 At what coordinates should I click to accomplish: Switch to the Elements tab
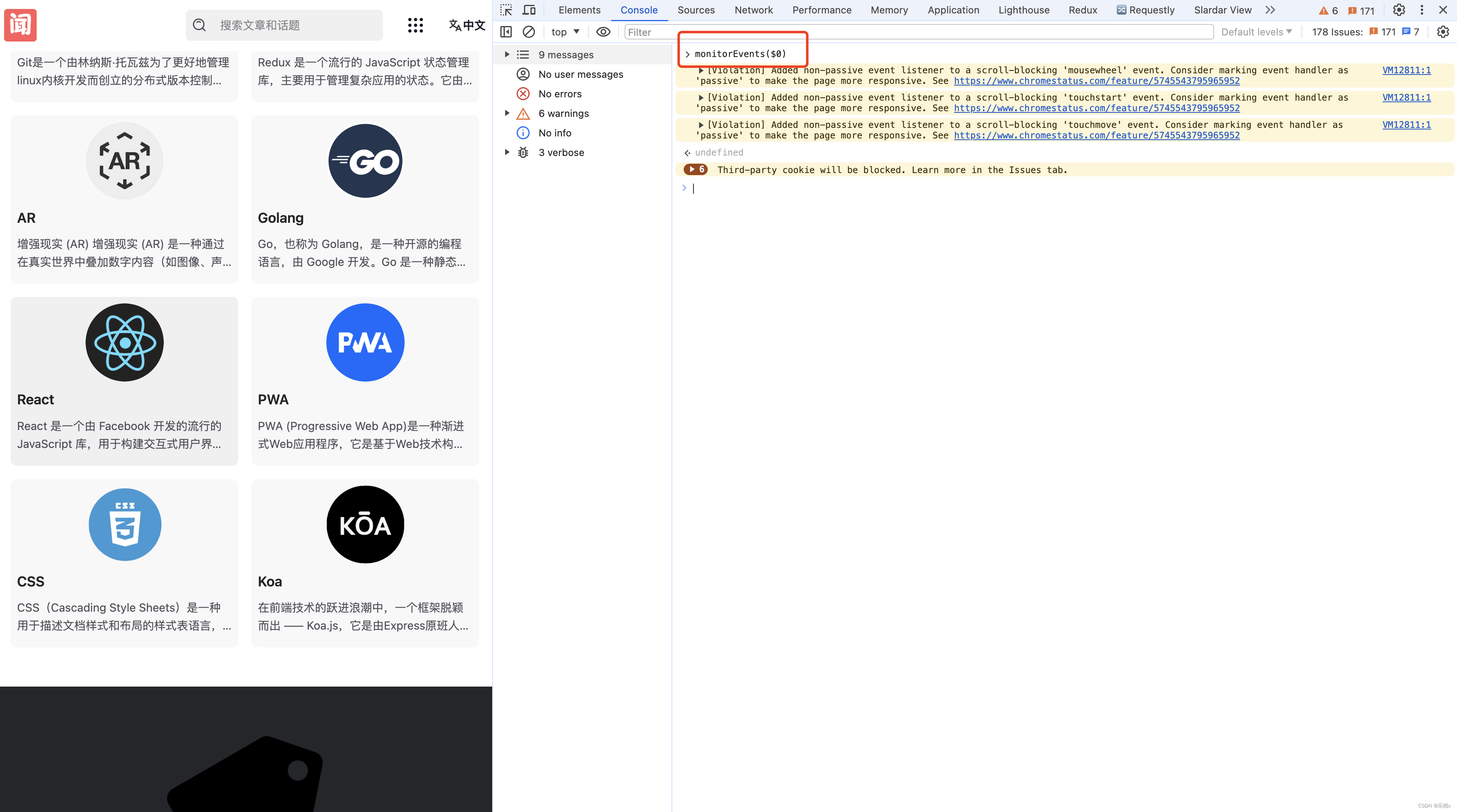point(579,10)
